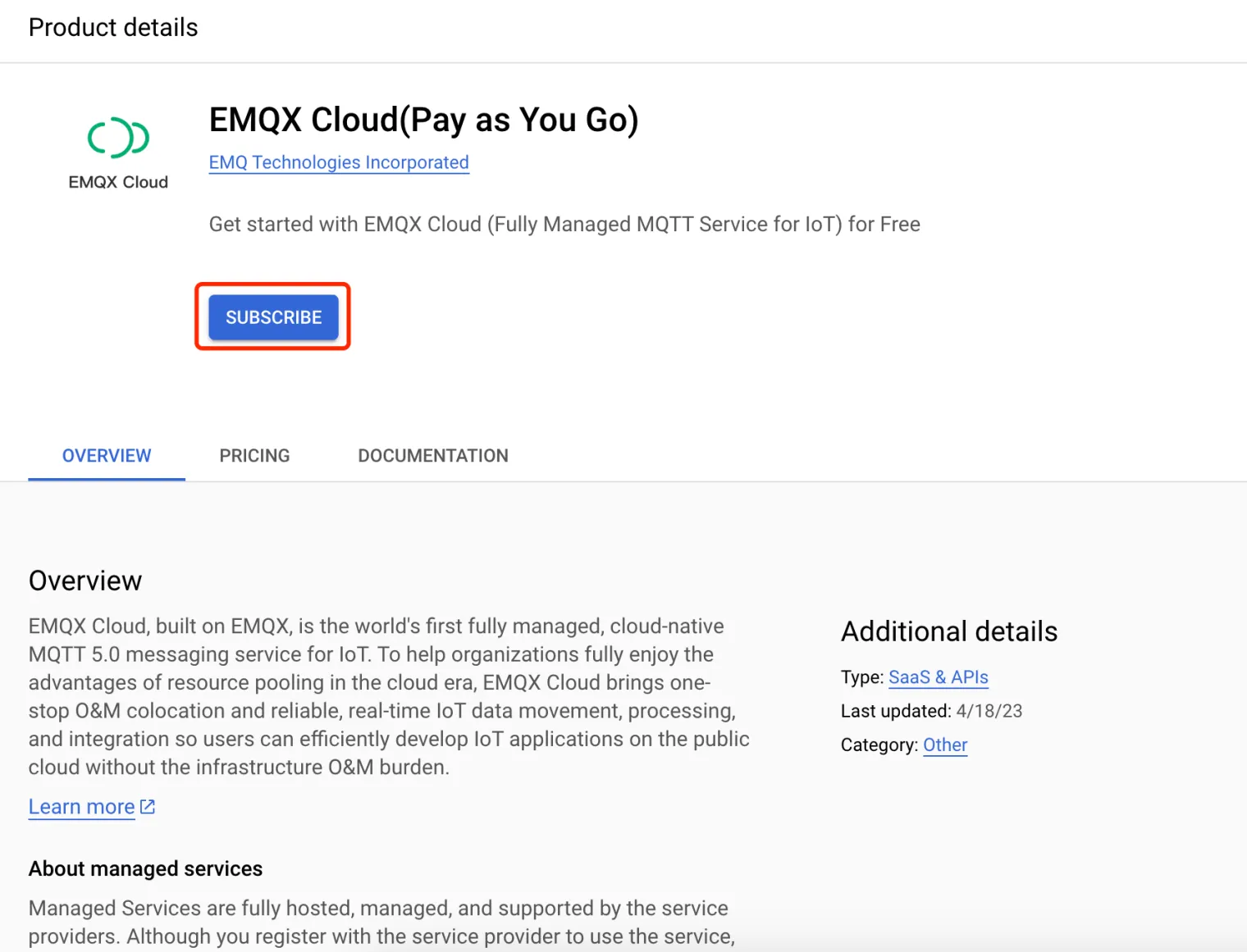Image resolution: width=1247 pixels, height=952 pixels.
Task: Click the overview description paragraph
Action: click(389, 696)
